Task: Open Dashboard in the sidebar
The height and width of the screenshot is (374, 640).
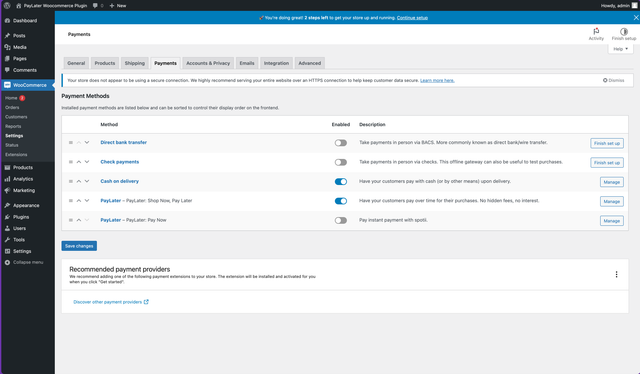Action: click(24, 20)
